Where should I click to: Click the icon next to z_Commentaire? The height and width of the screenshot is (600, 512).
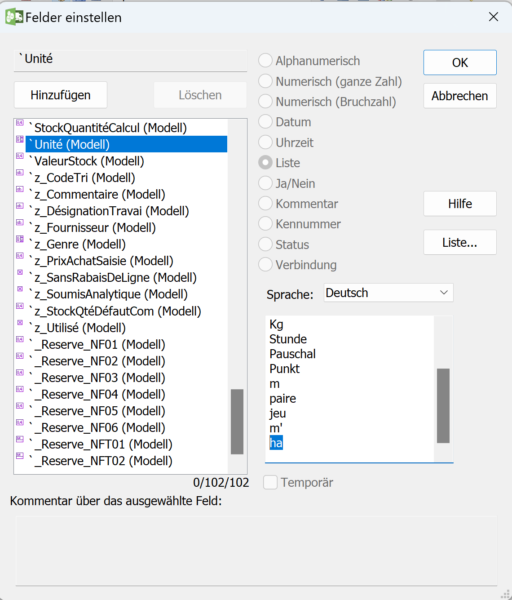point(20,189)
